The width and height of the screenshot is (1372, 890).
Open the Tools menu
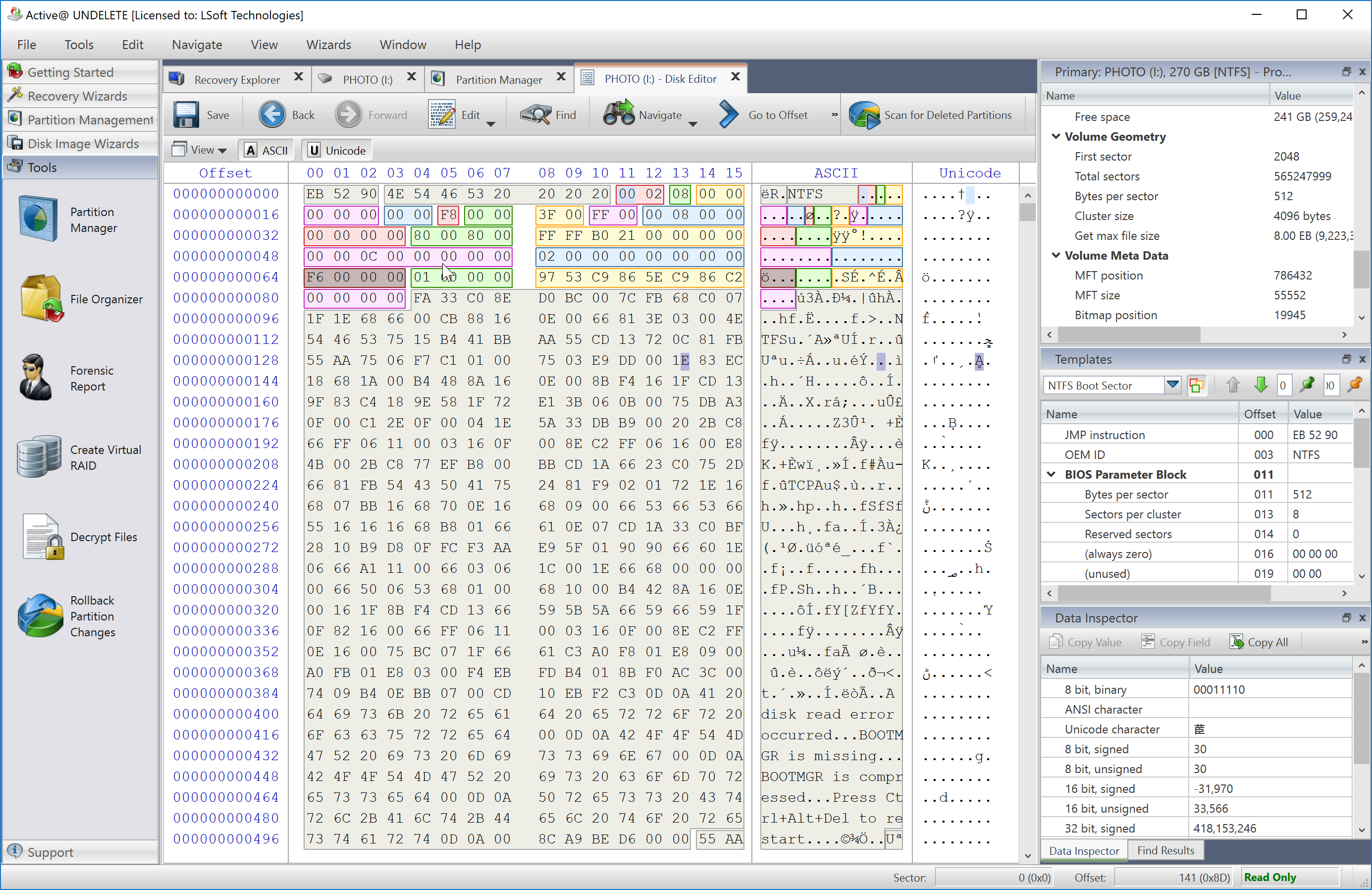coord(78,44)
